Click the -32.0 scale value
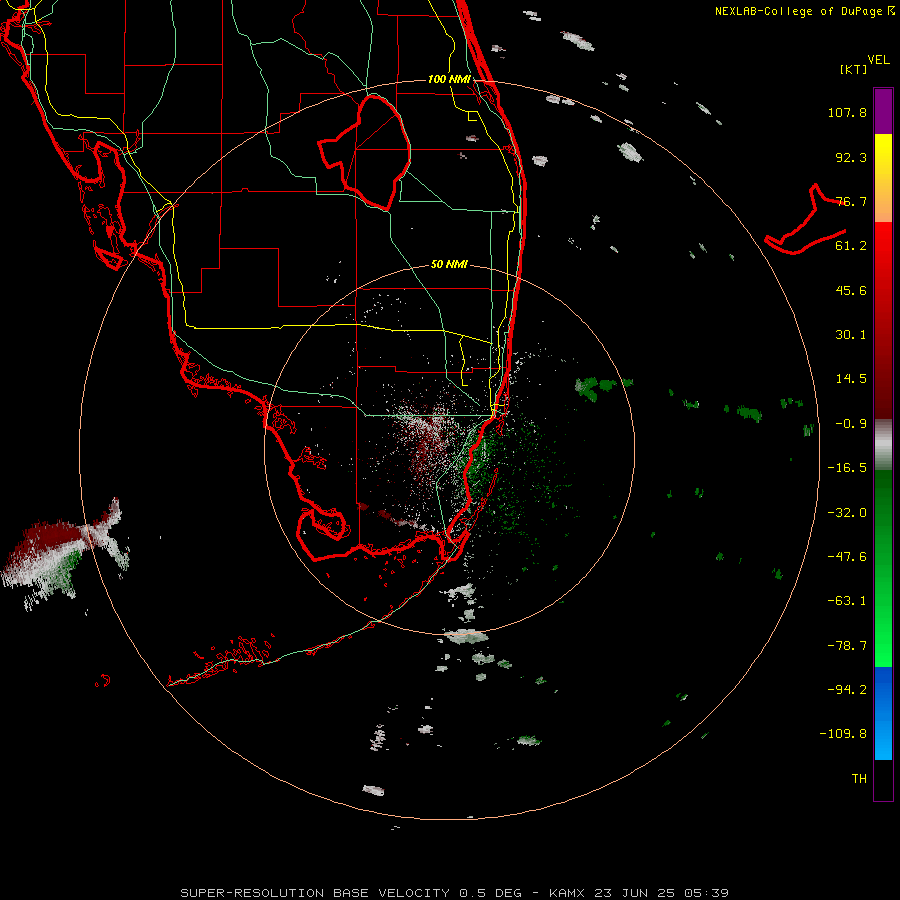 tap(847, 513)
